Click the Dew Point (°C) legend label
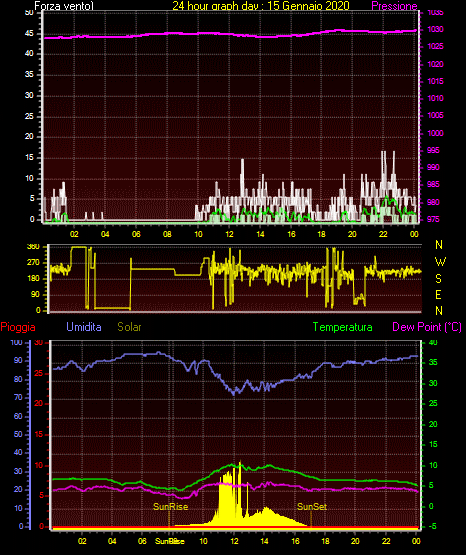 (427, 327)
